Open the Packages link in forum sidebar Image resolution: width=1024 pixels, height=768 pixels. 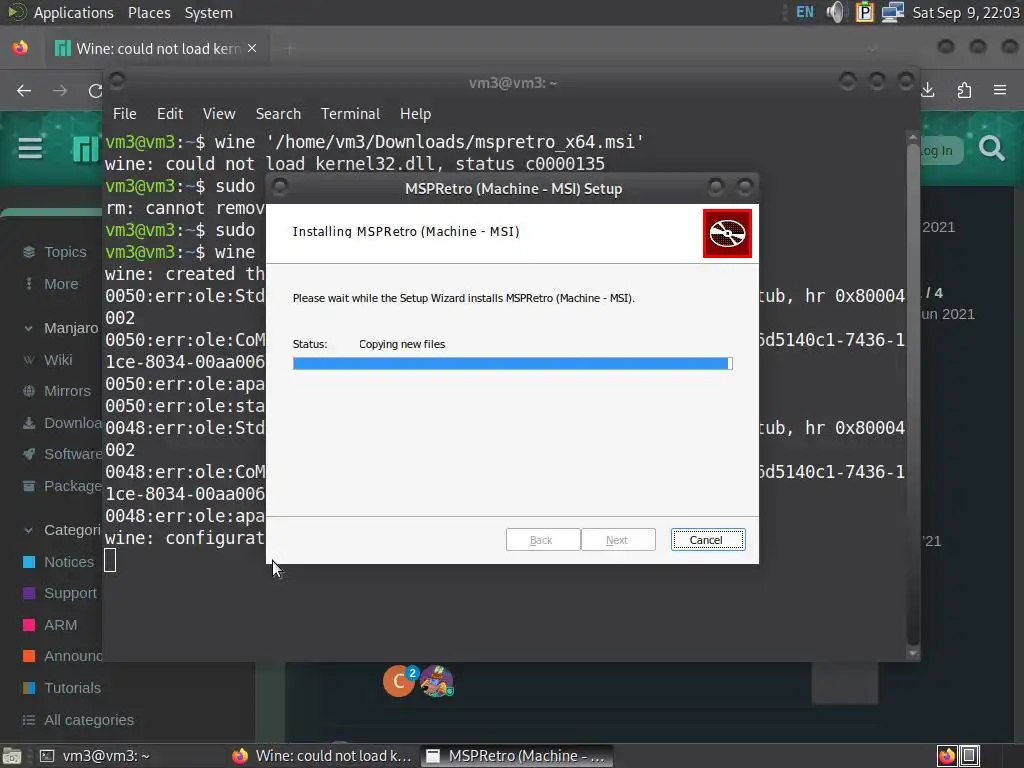[x=63, y=486]
